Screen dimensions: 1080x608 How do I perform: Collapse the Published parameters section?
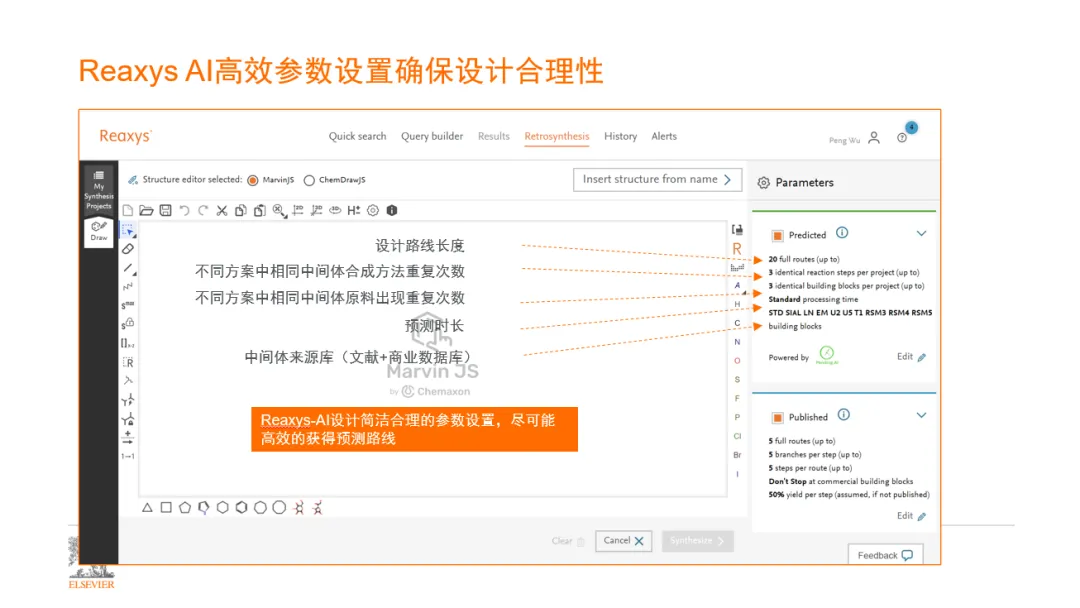point(922,416)
